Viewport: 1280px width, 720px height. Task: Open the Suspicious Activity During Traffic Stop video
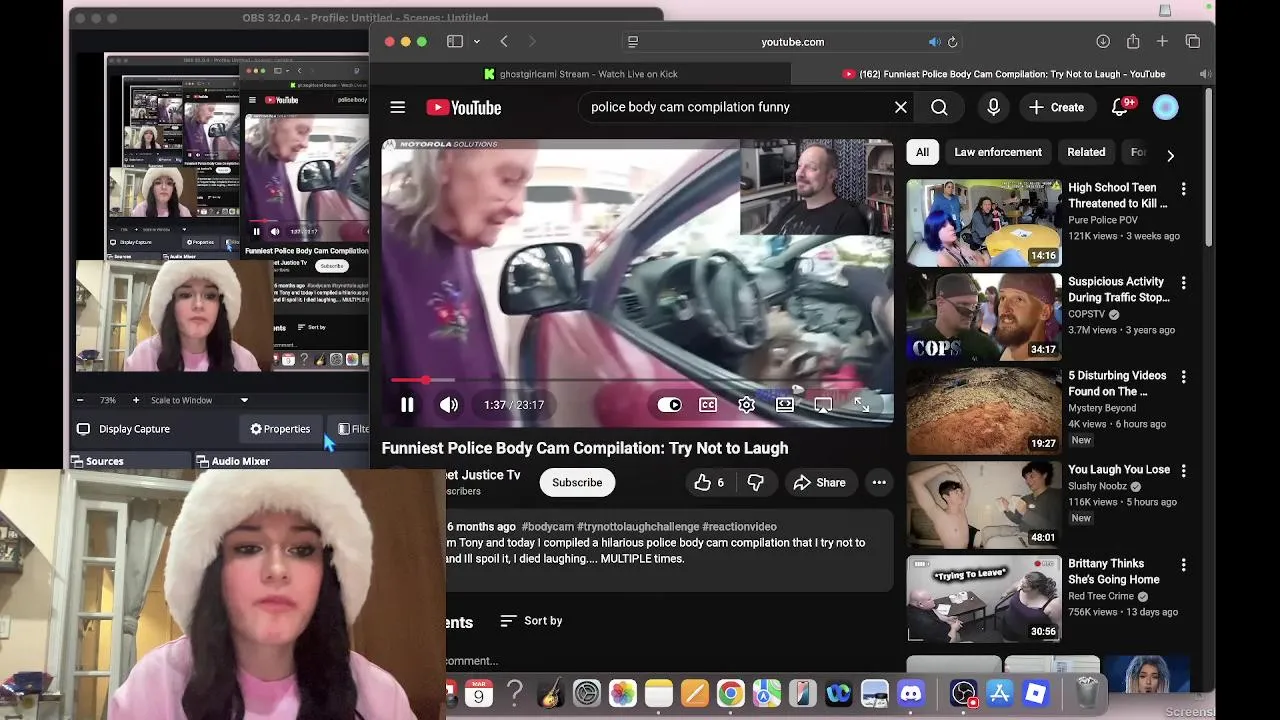[x=984, y=317]
